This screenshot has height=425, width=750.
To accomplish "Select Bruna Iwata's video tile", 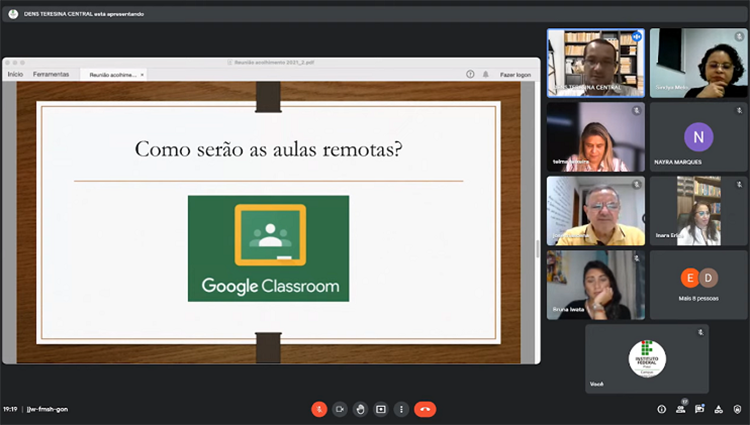I will pyautogui.click(x=596, y=285).
